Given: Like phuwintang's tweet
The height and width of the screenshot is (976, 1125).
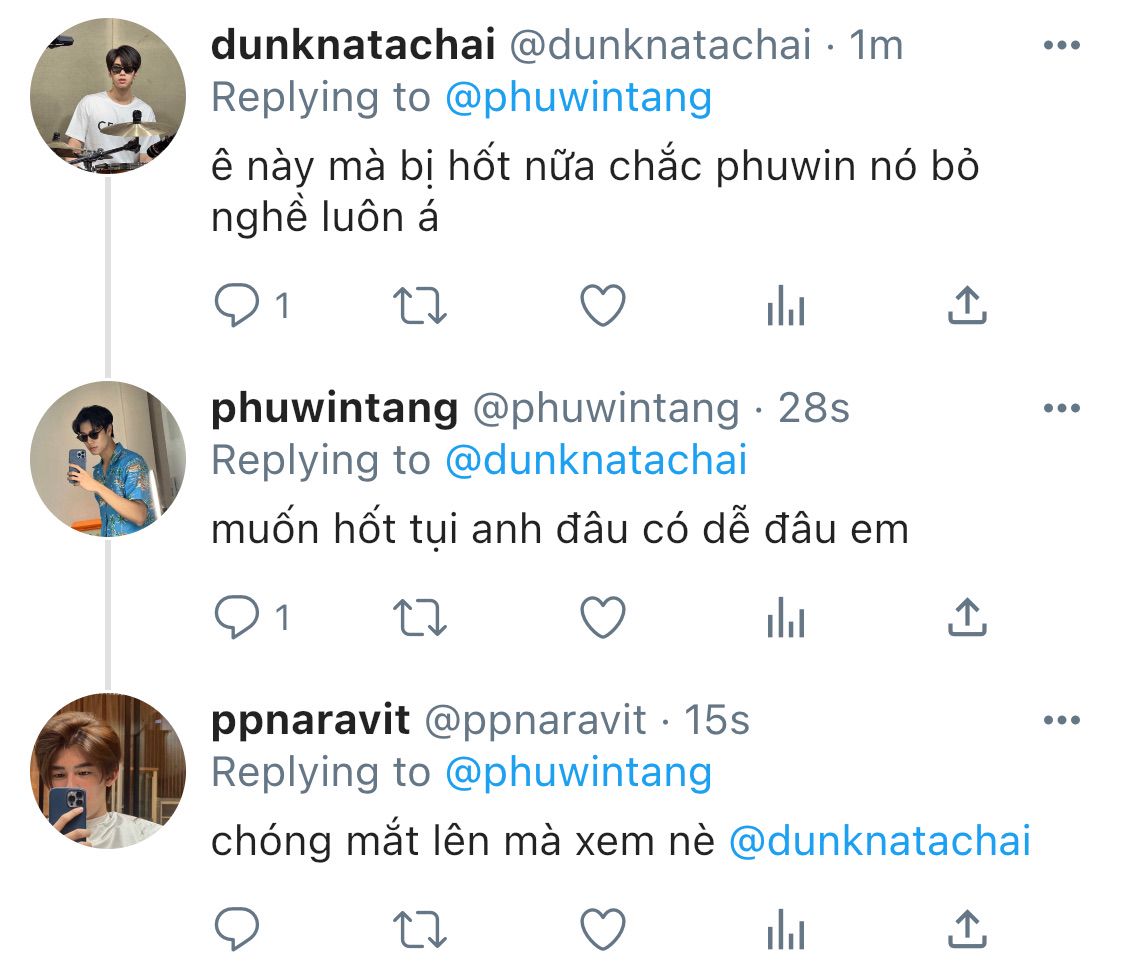Looking at the screenshot, I should pyautogui.click(x=603, y=619).
